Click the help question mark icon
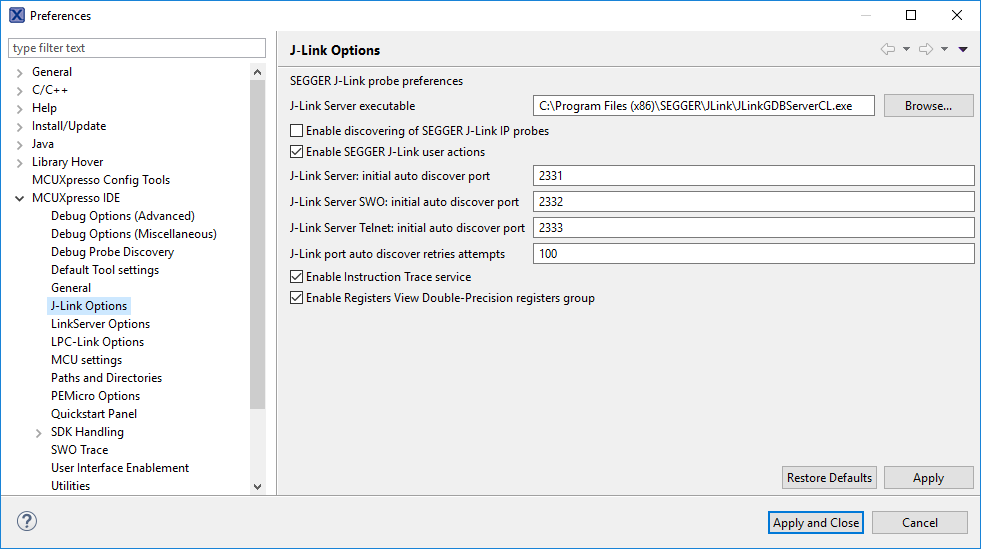981x549 pixels. tap(27, 522)
